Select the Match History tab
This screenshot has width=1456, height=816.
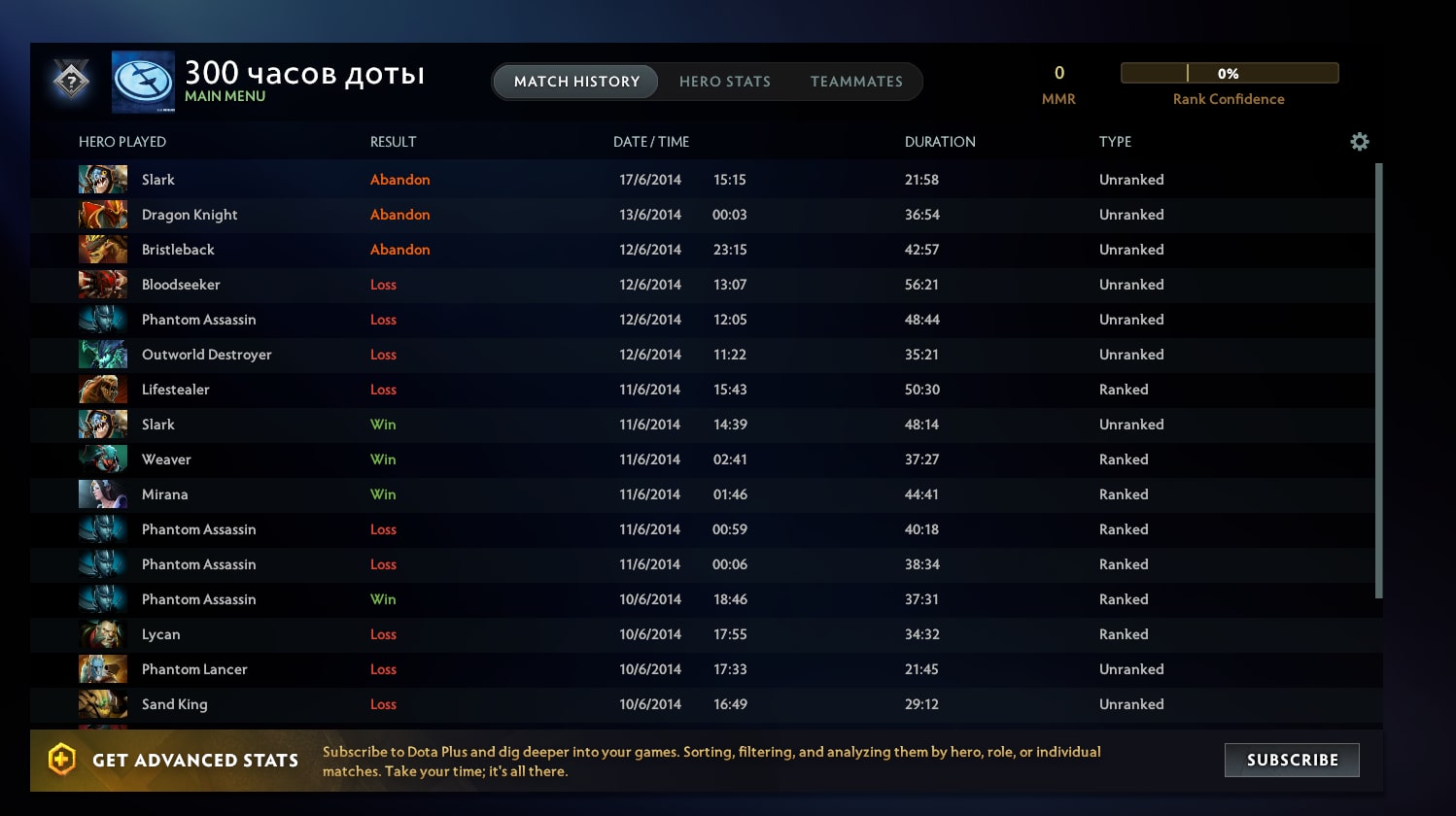576,82
